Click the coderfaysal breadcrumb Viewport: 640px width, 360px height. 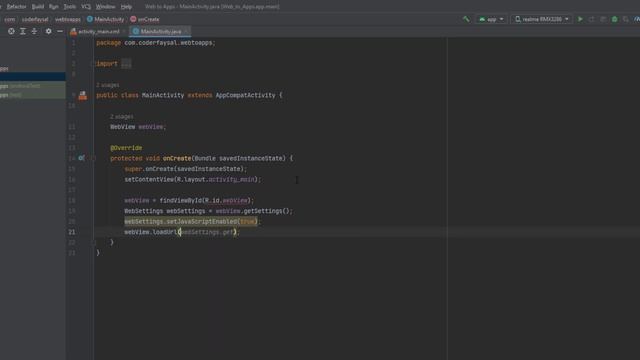point(35,19)
